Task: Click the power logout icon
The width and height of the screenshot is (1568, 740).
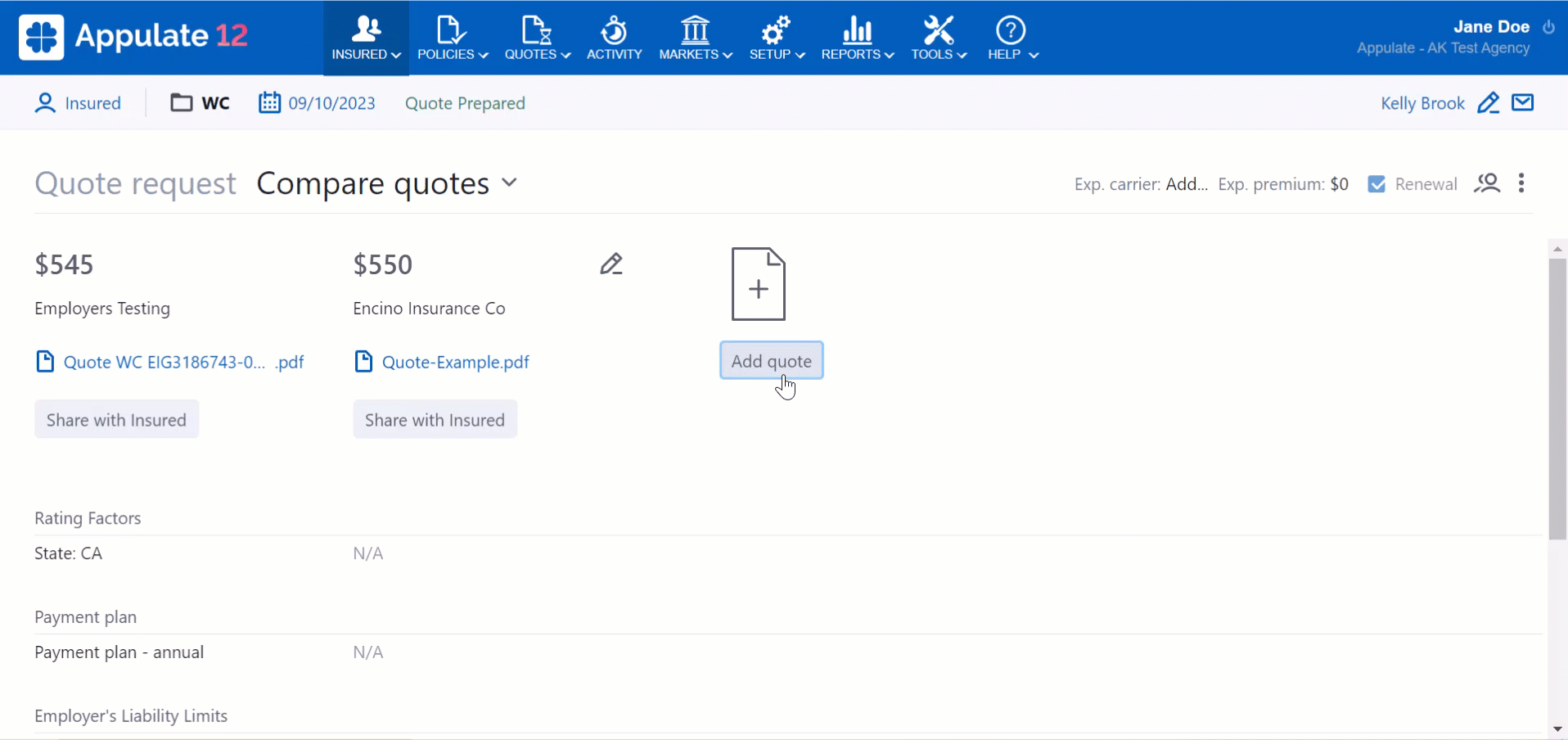Action: 1548,27
